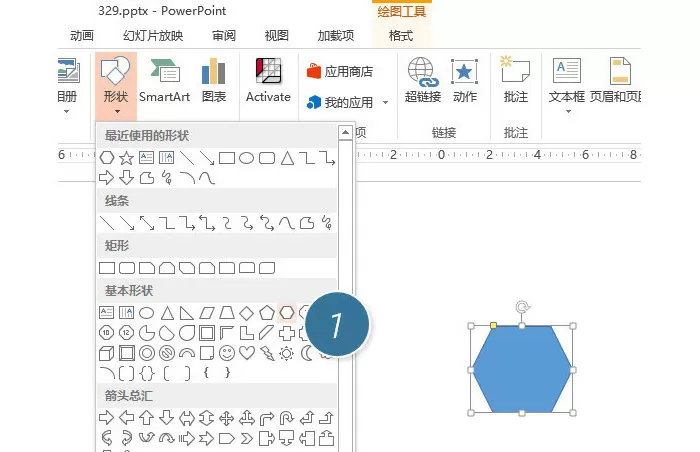Open the 格式 drawing tools tab
Viewport: 700px width, 452px height.
coord(401,35)
